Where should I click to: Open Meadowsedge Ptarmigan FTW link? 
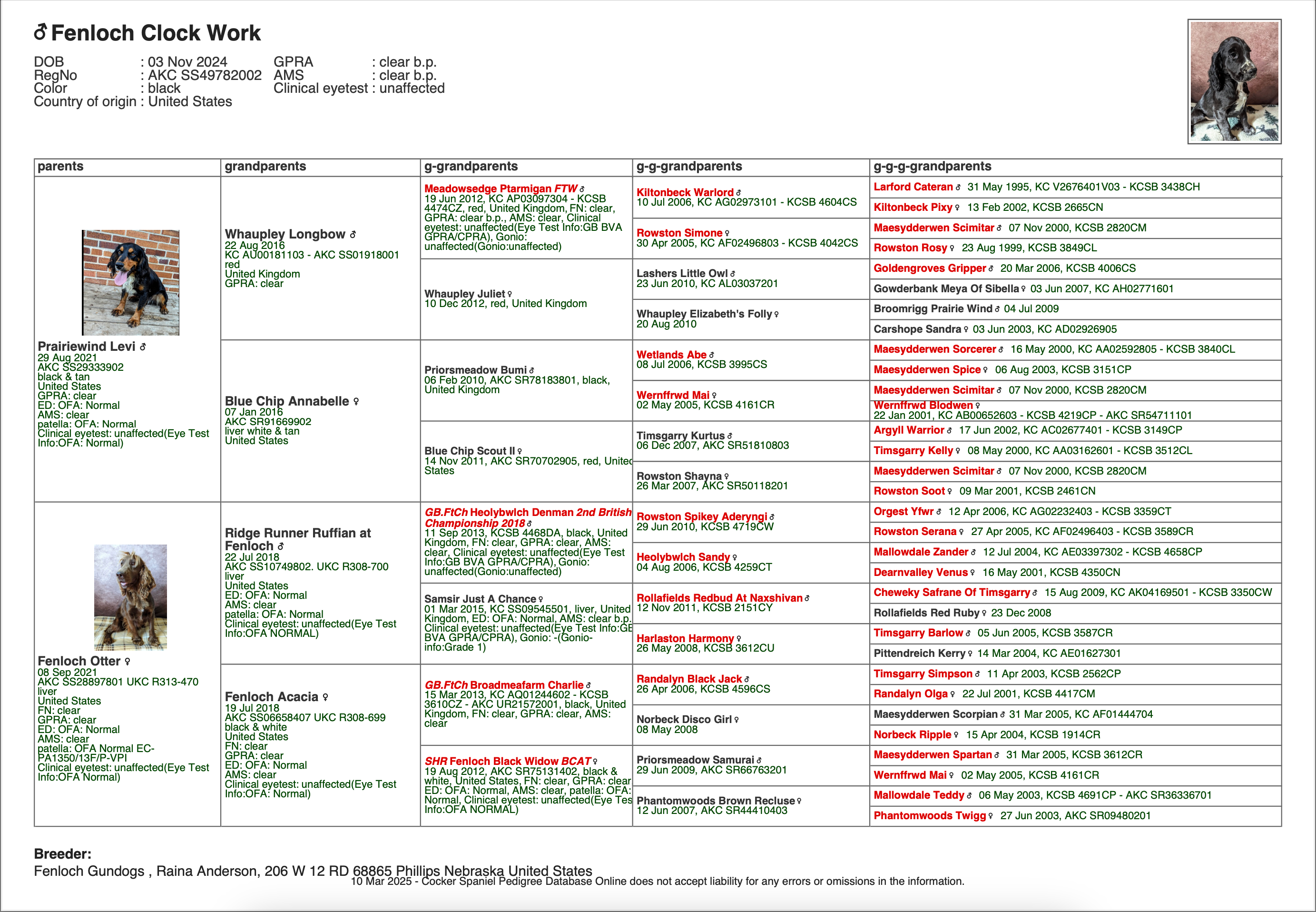[x=501, y=188]
